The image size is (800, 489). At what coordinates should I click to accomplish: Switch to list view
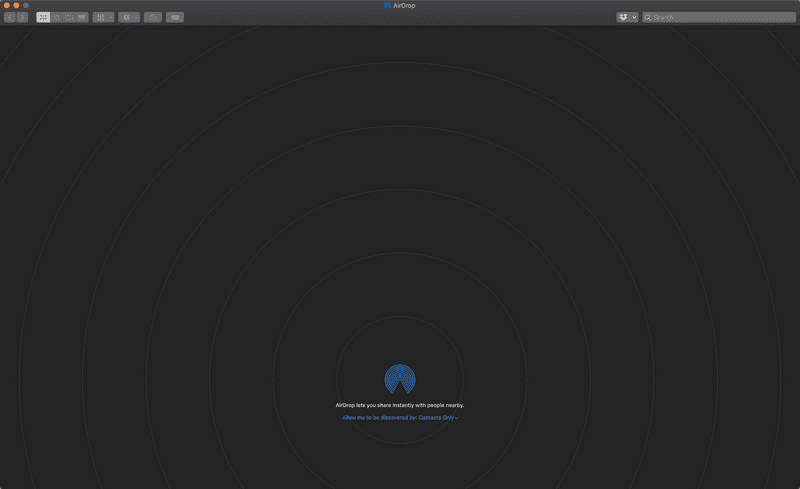coord(56,17)
